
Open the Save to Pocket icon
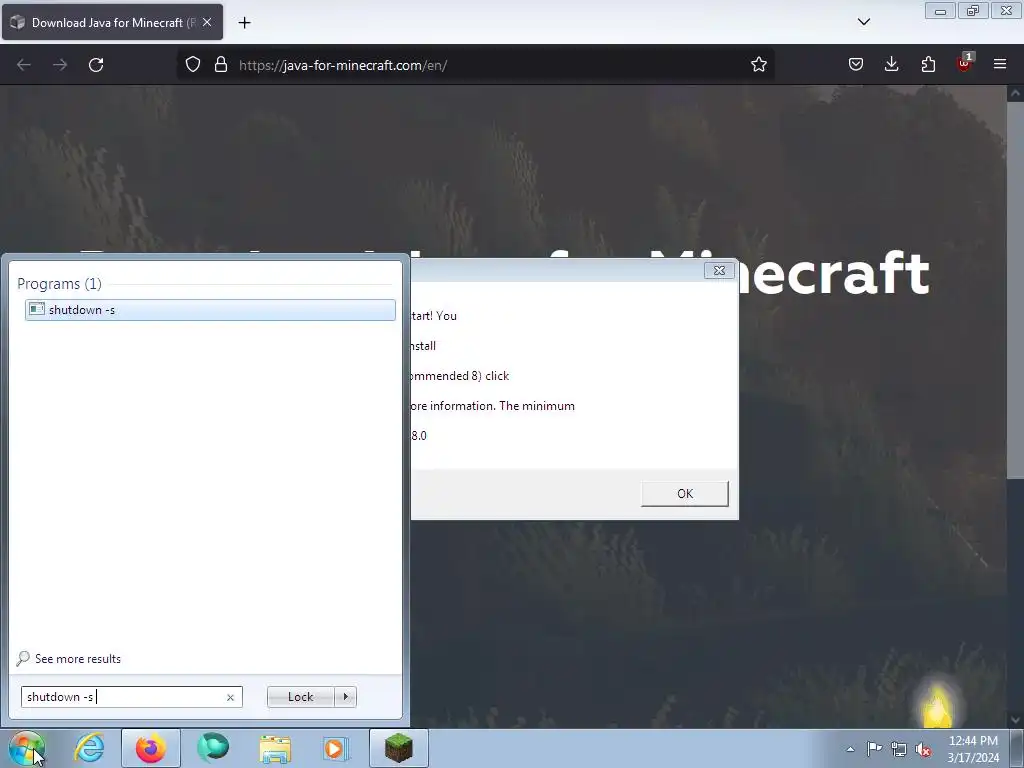click(x=856, y=64)
